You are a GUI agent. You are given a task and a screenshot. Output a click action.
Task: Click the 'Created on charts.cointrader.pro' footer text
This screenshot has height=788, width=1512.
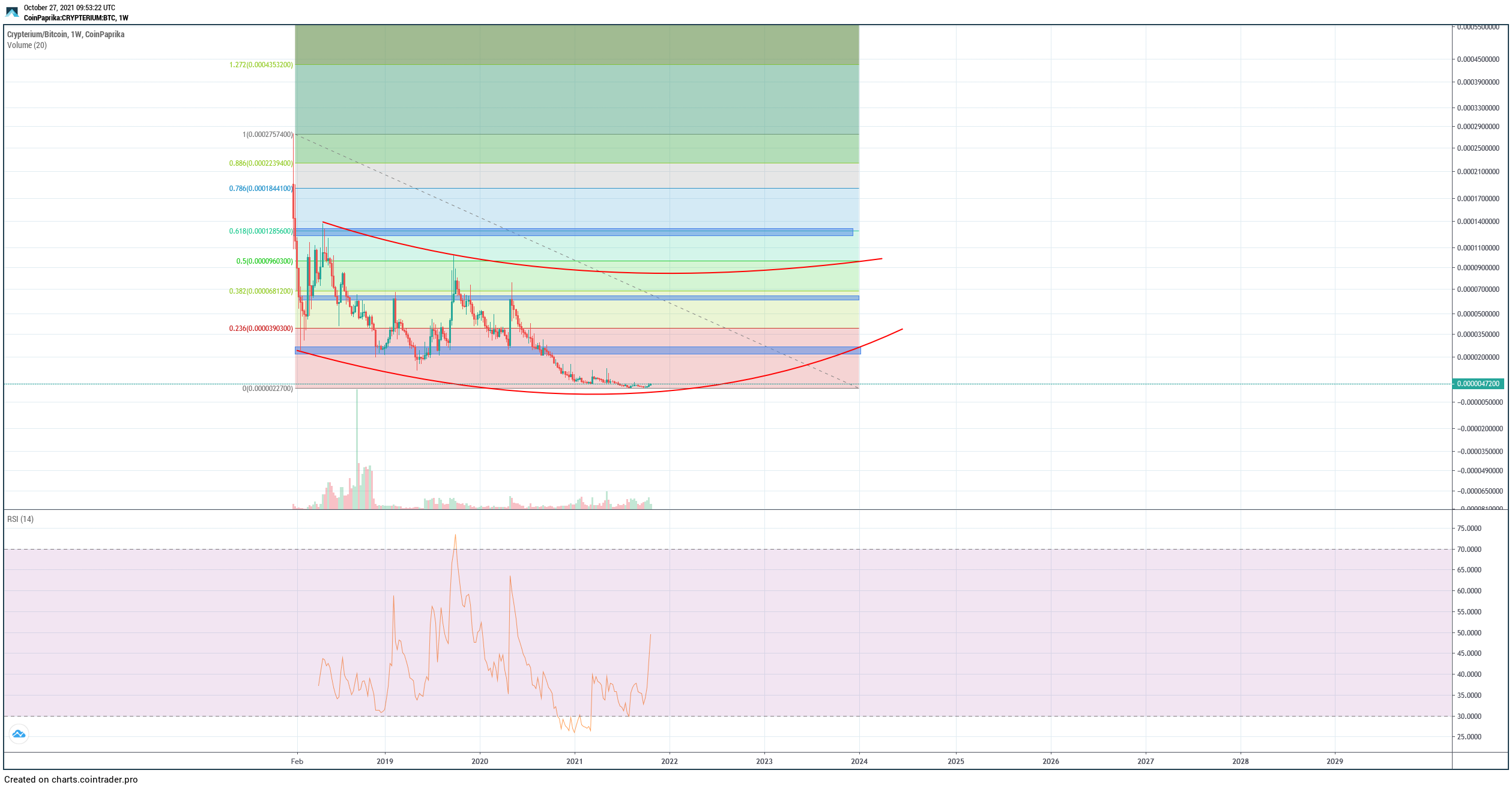coord(71,780)
